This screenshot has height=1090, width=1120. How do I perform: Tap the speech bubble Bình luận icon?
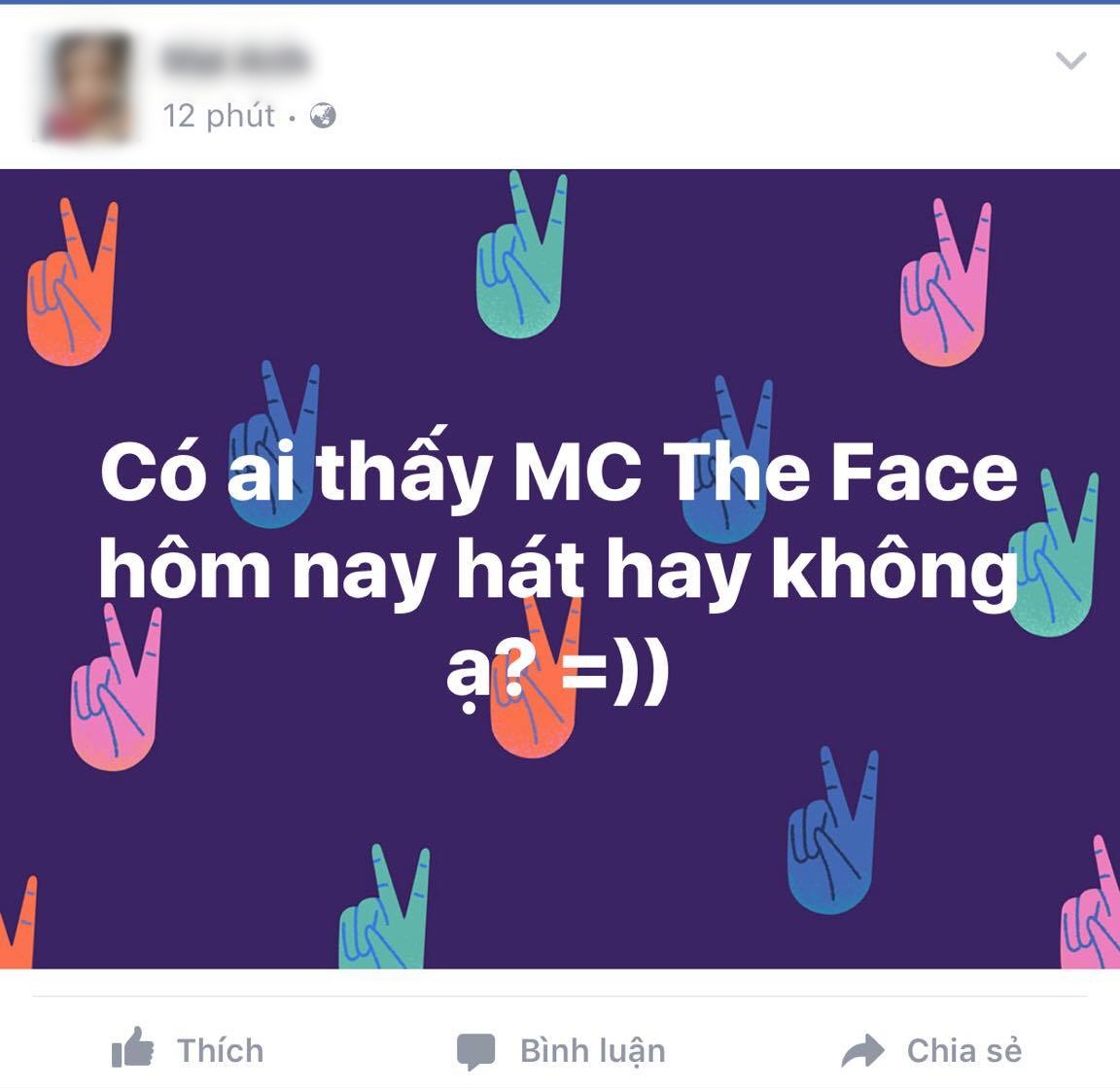click(475, 1051)
